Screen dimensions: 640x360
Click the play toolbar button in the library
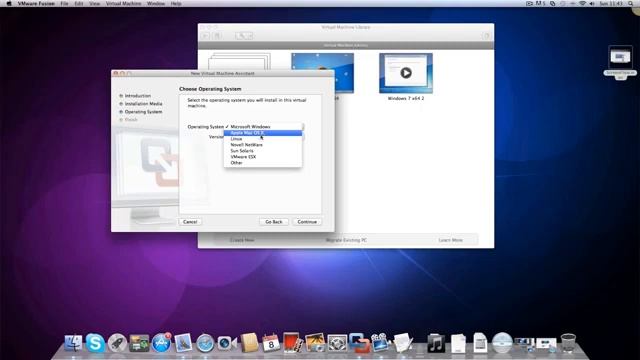click(205, 36)
